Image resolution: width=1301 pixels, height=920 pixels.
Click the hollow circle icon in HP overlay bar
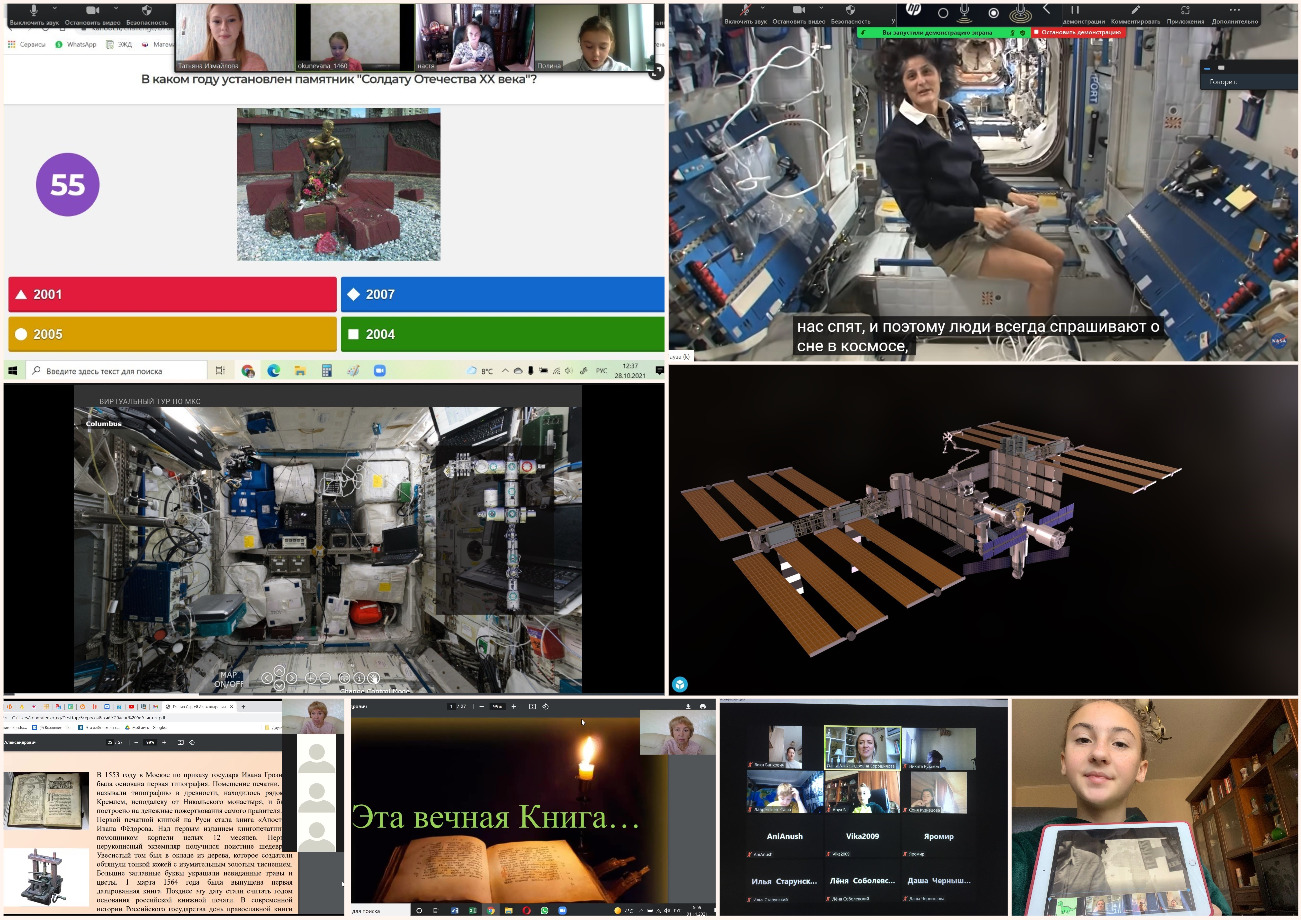tap(942, 12)
